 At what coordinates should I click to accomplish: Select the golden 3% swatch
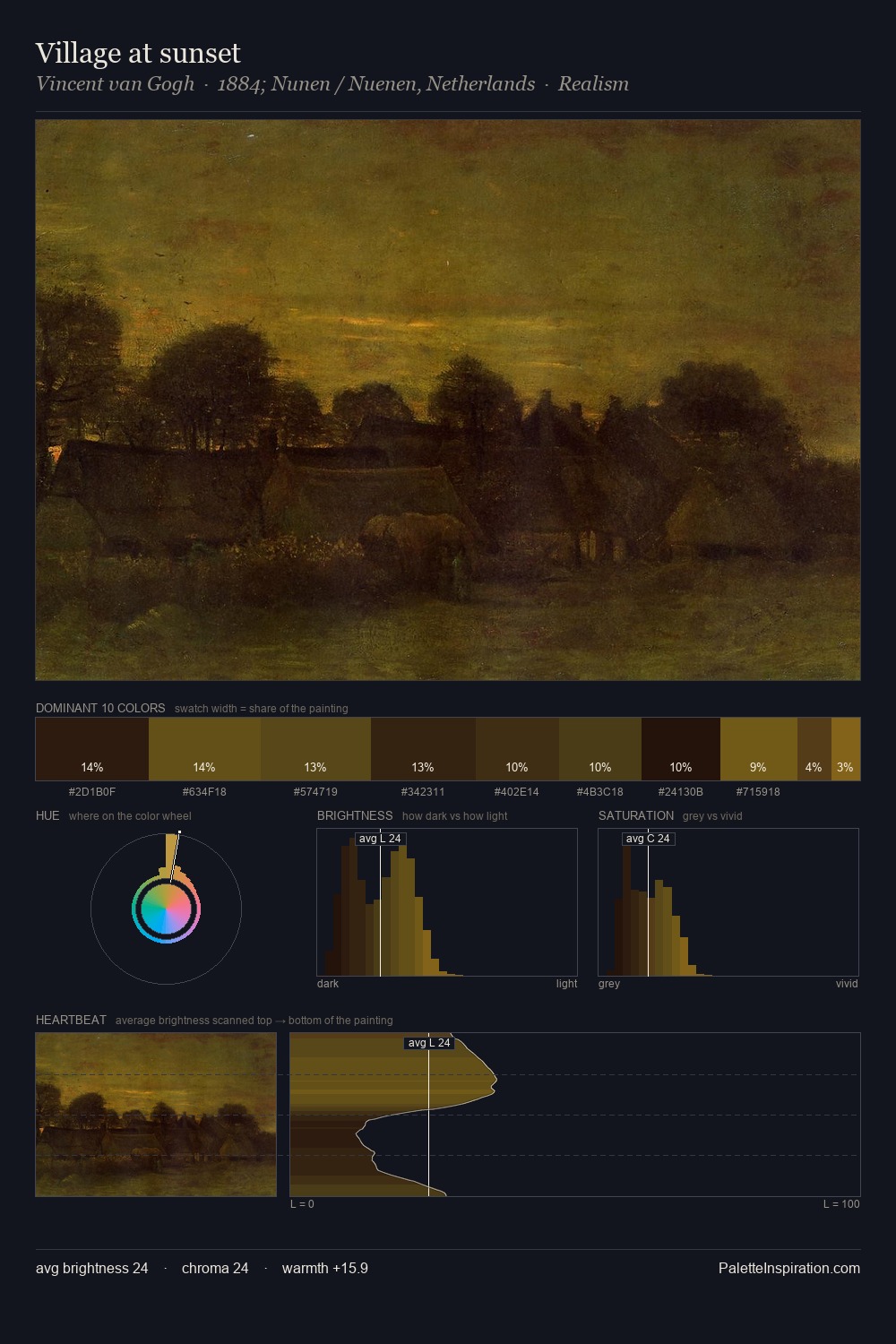point(846,749)
